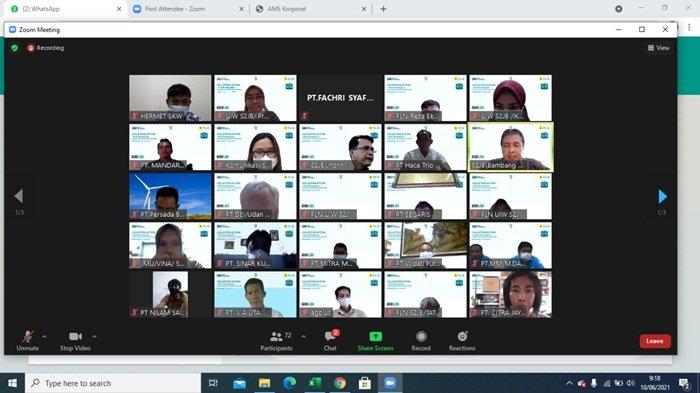Click the volume icon in system tray
Image resolution: width=700 pixels, height=393 pixels.
[630, 383]
